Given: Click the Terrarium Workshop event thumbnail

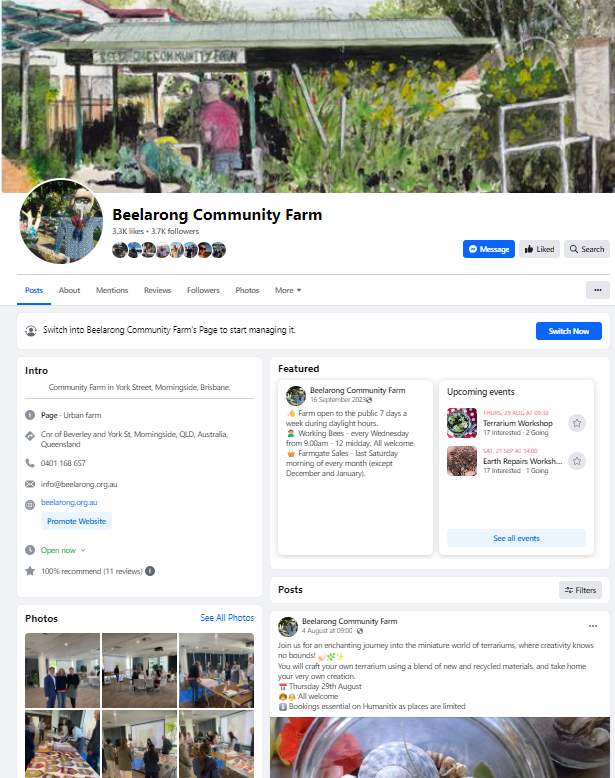Looking at the screenshot, I should (462, 423).
